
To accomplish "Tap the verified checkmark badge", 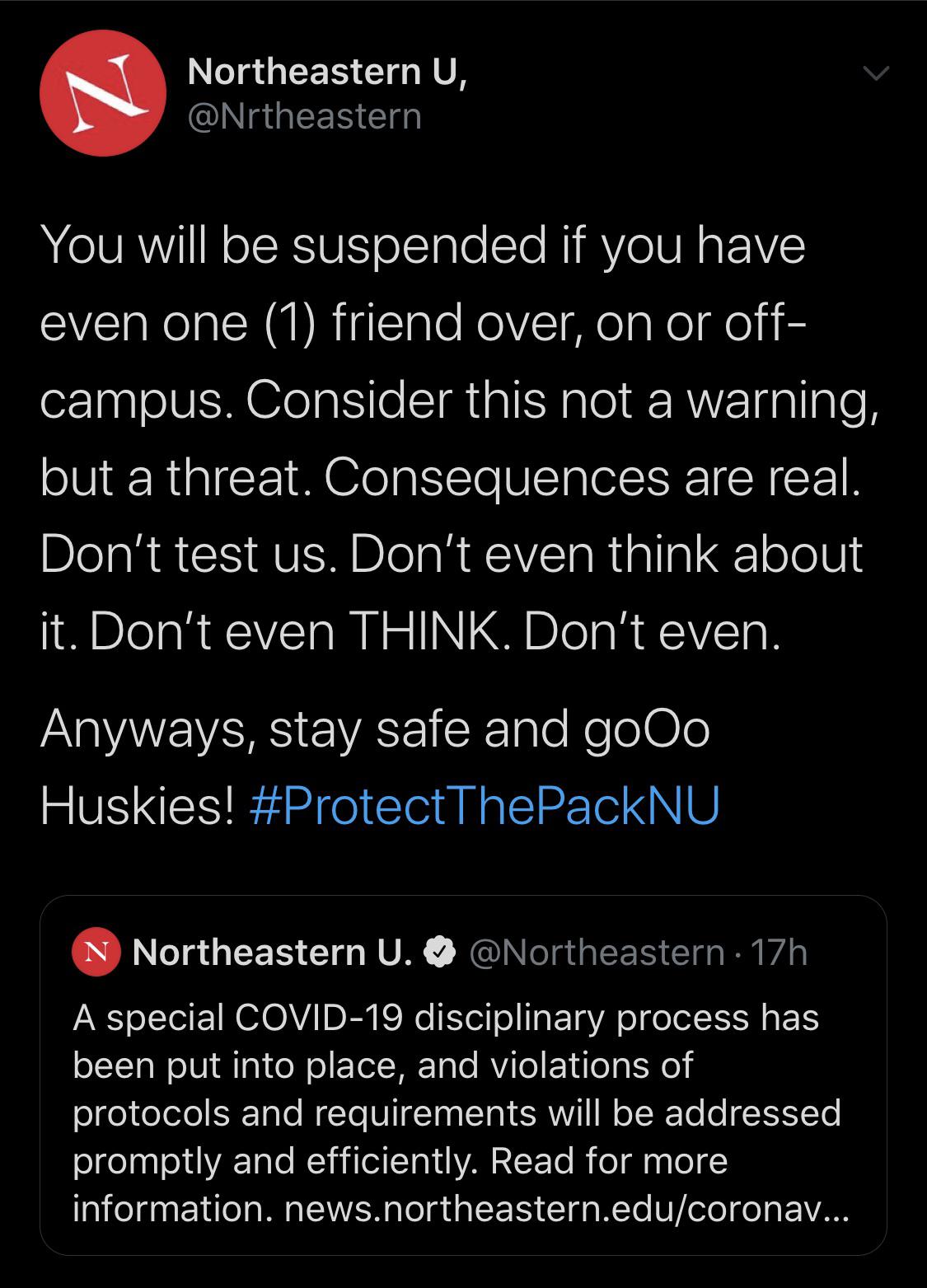I will [439, 953].
